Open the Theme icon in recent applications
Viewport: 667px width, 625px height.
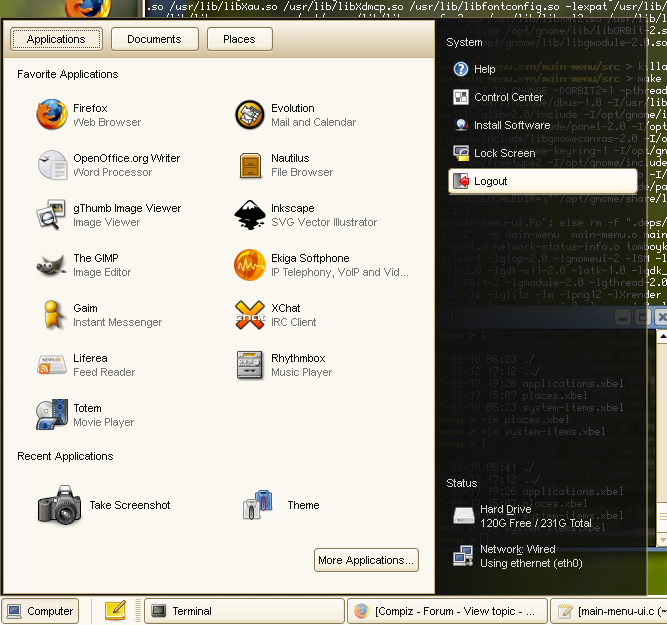(x=258, y=505)
